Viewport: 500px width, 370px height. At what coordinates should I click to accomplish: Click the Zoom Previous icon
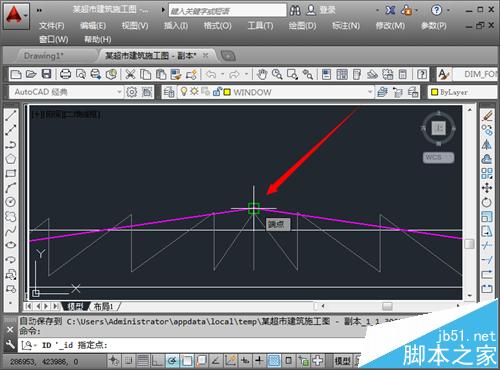pos(308,74)
